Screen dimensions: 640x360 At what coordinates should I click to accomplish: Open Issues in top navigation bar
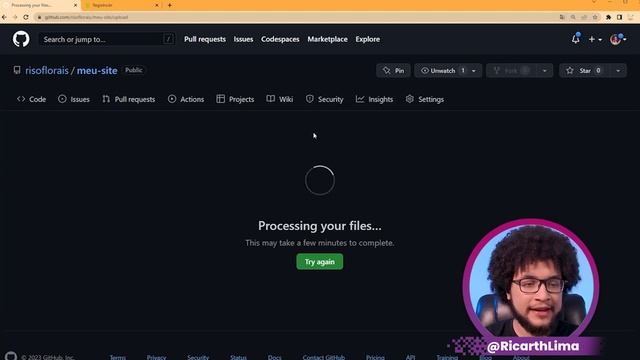243,39
